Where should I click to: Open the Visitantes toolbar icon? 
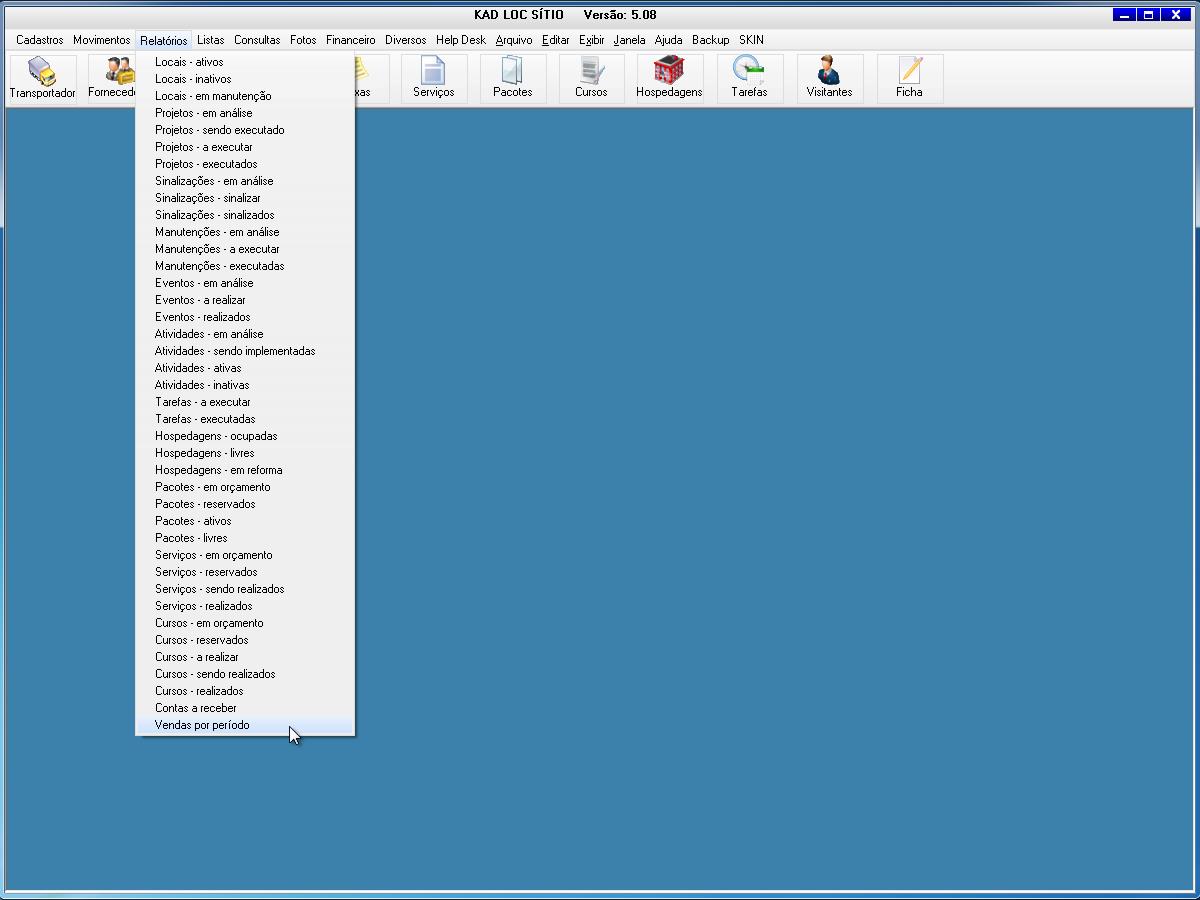click(829, 78)
